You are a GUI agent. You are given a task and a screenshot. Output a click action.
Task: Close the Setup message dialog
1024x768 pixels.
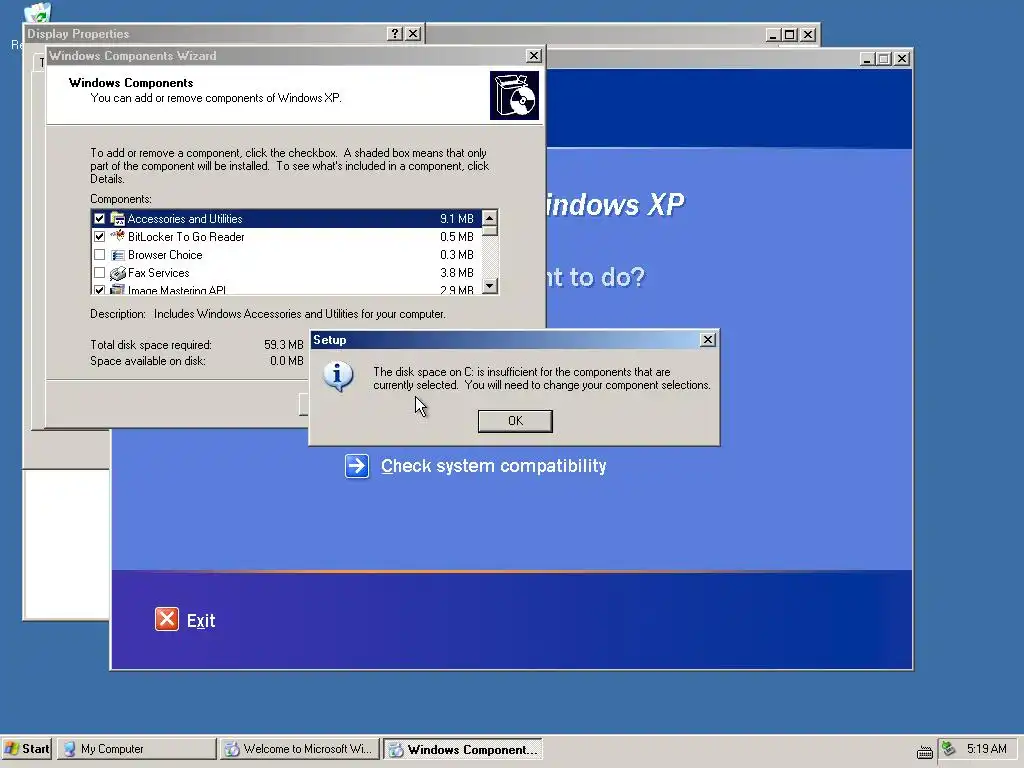[x=707, y=340]
